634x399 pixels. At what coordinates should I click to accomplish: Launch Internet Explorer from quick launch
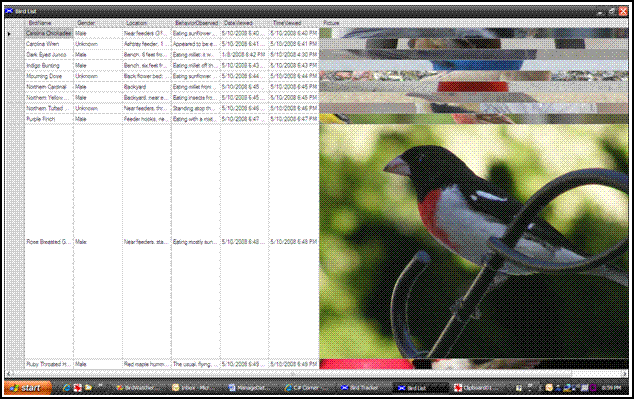point(67,388)
